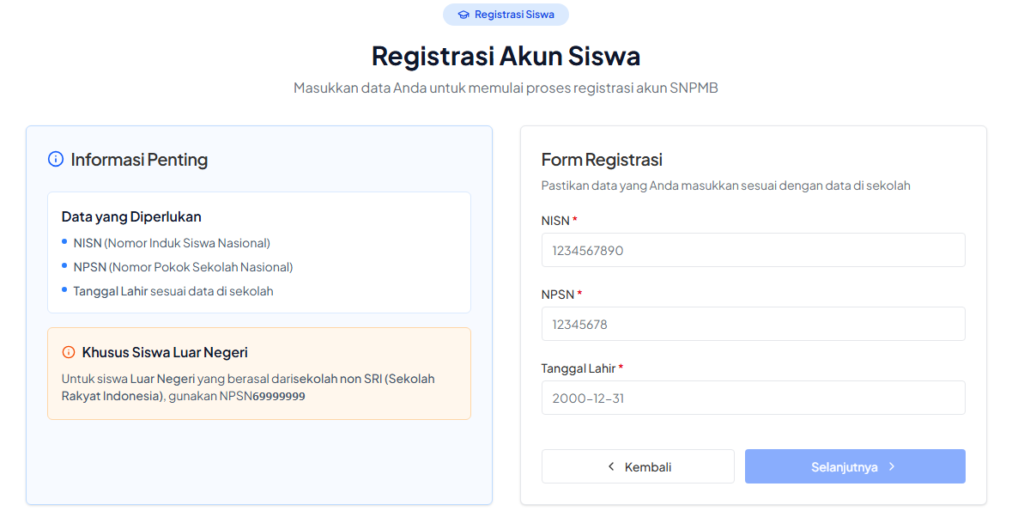1024x517 pixels.
Task: Click the left chevron icon on Kembali
Action: pos(611,467)
